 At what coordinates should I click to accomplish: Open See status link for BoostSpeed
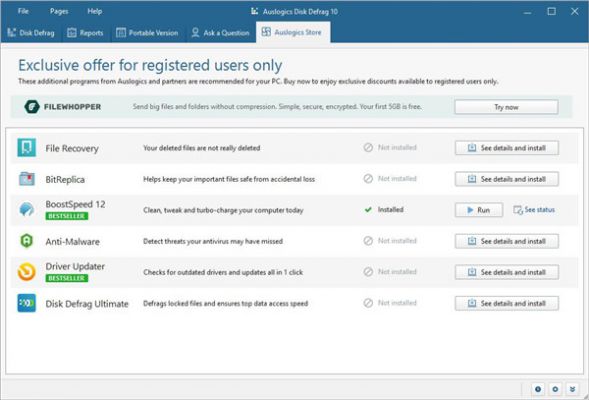534,210
